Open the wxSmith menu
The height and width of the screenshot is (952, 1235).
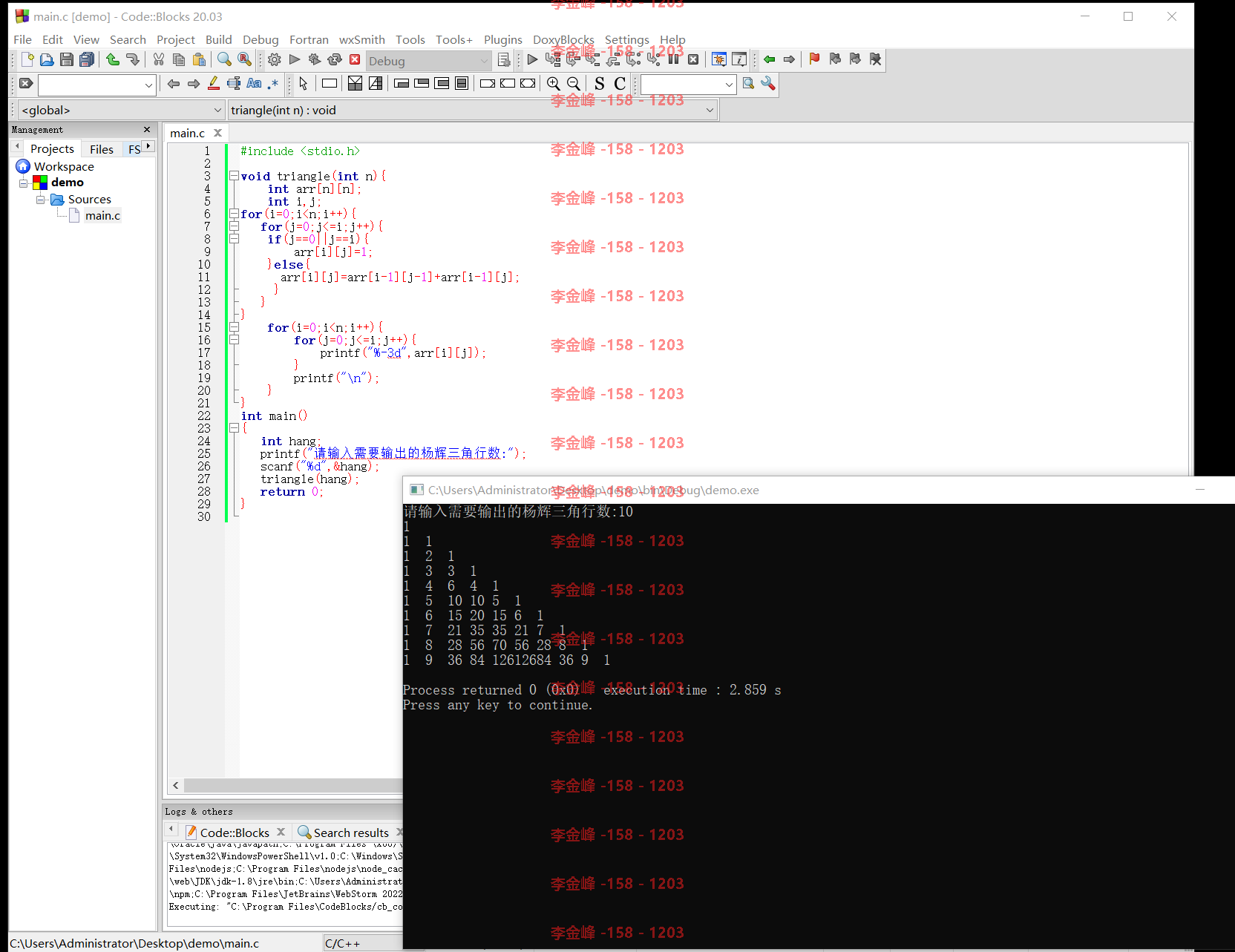coord(361,39)
